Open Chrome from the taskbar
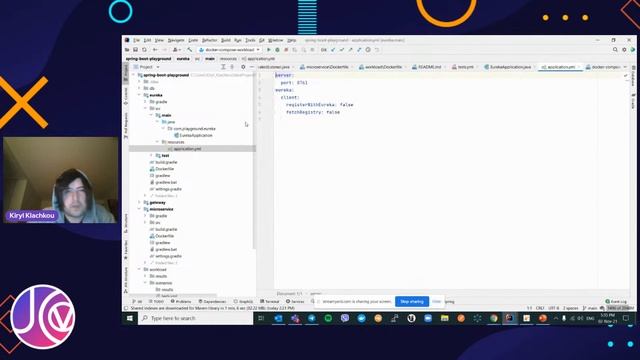Image resolution: width=640 pixels, height=360 pixels. coord(494,318)
